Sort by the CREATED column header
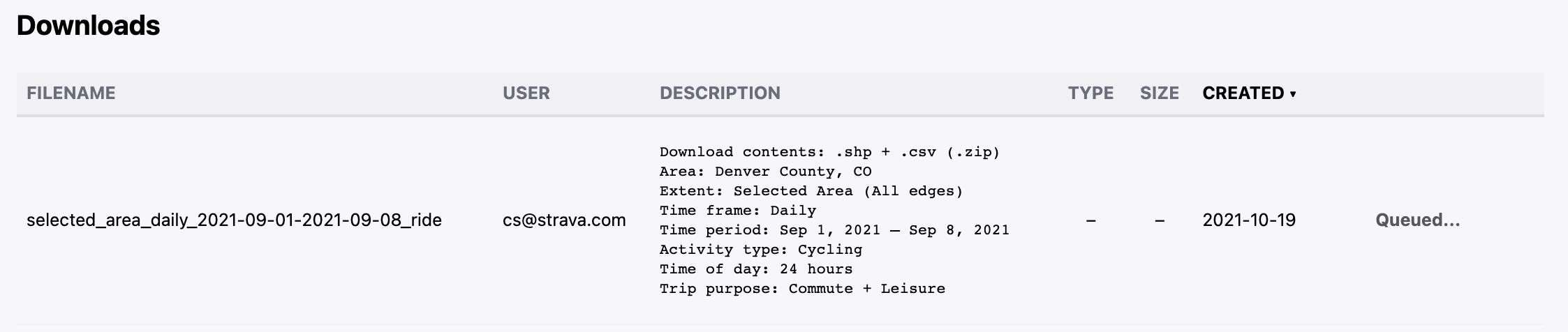The image size is (1568, 332). 1243,93
